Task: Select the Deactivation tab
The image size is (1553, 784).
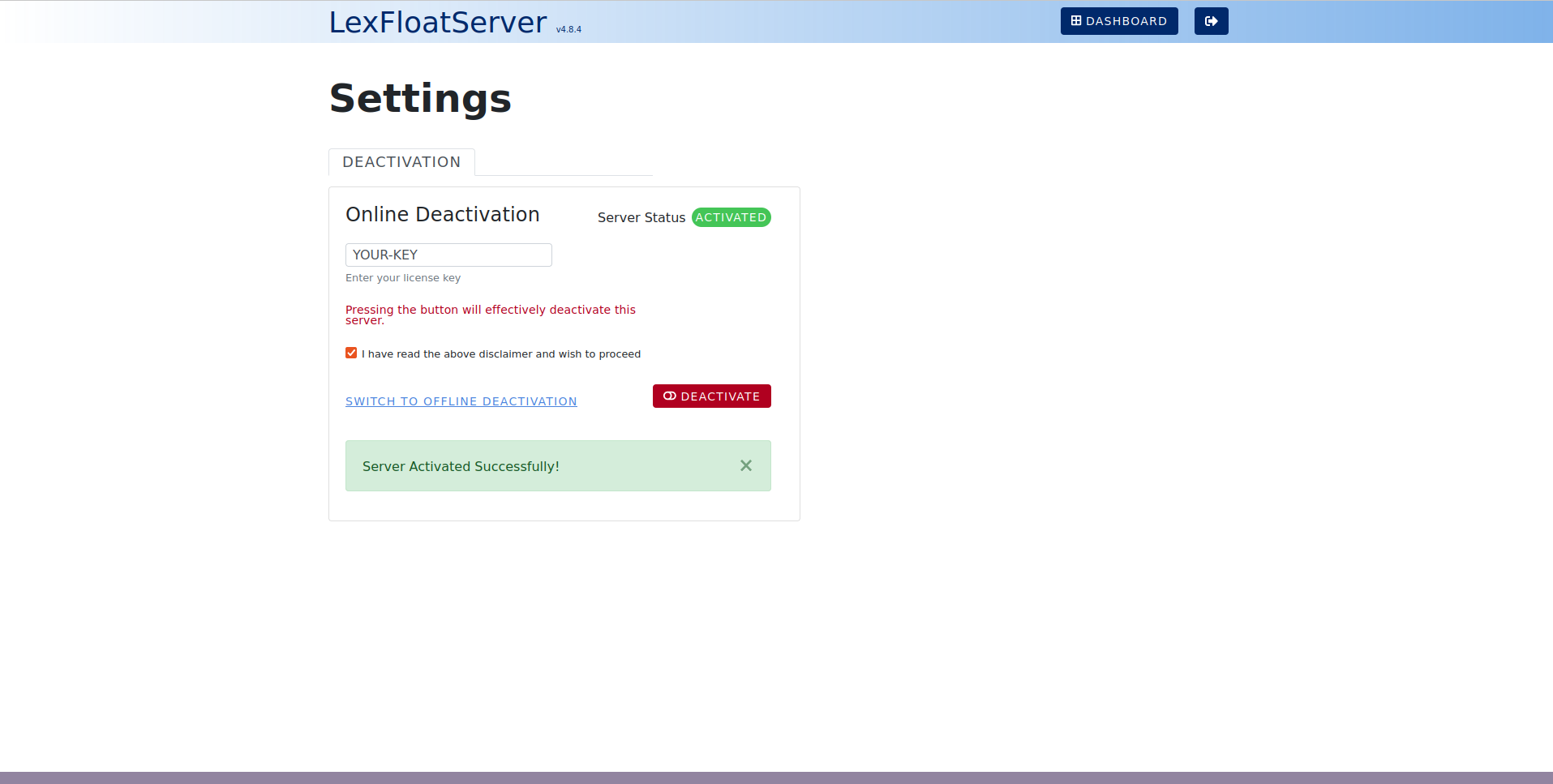Action: 401,162
